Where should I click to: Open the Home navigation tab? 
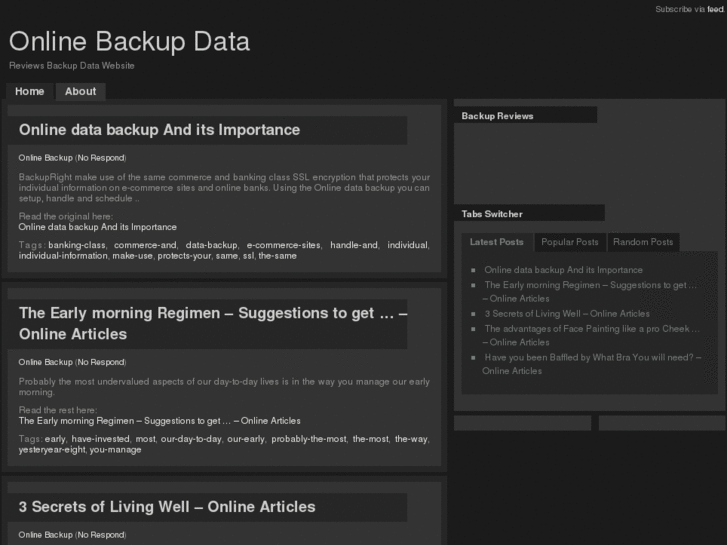tap(30, 91)
